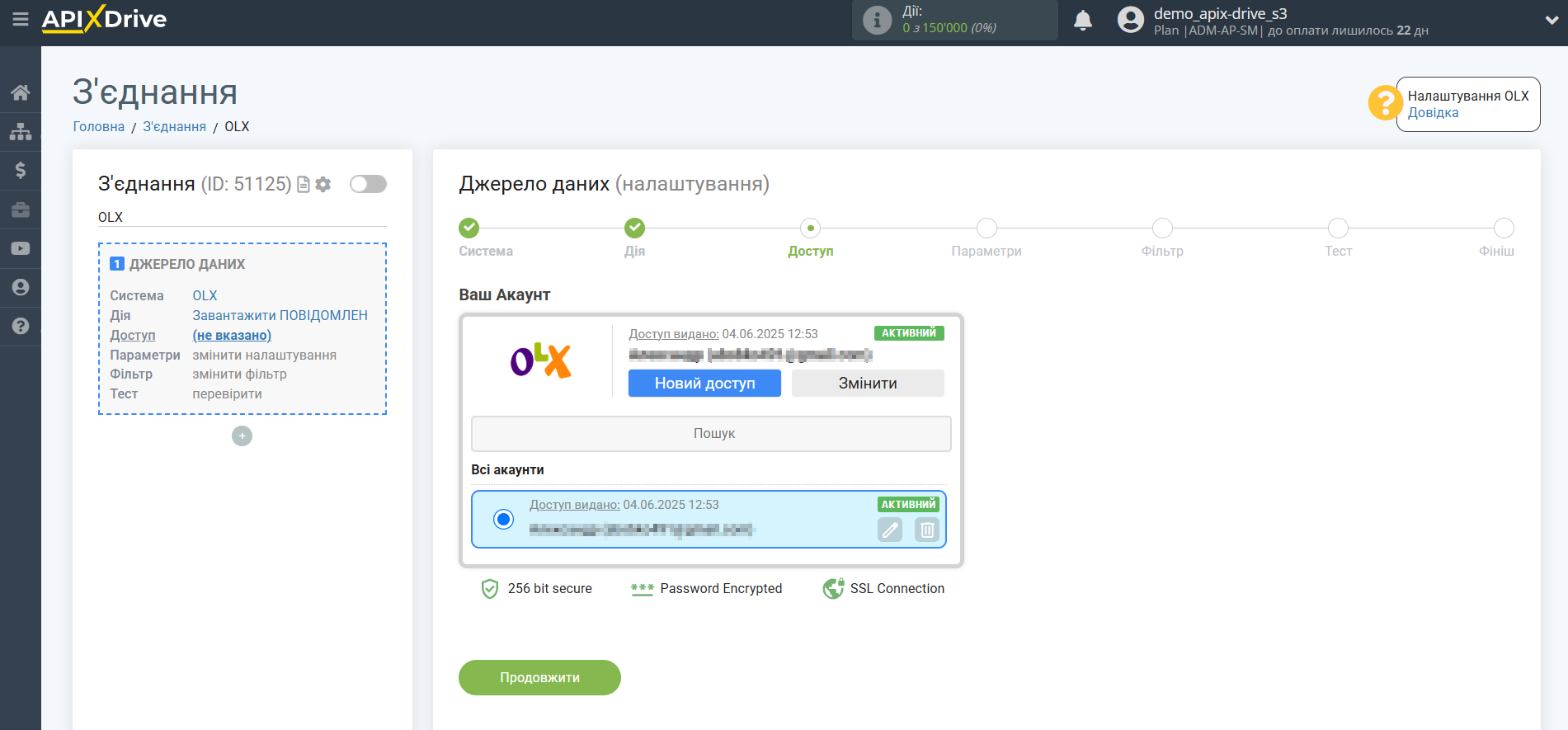Click the OLX system link
The width and height of the screenshot is (1568, 730).
(x=205, y=295)
